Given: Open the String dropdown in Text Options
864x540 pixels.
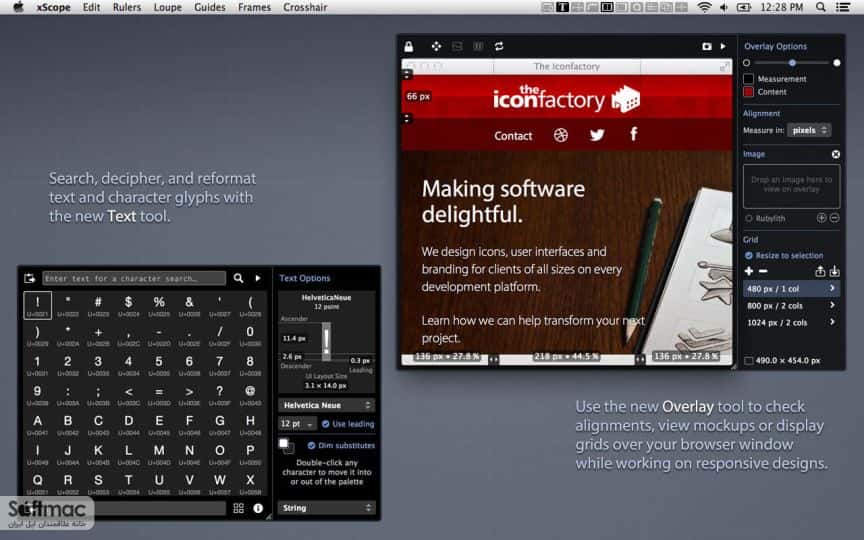Looking at the screenshot, I should click(326, 508).
